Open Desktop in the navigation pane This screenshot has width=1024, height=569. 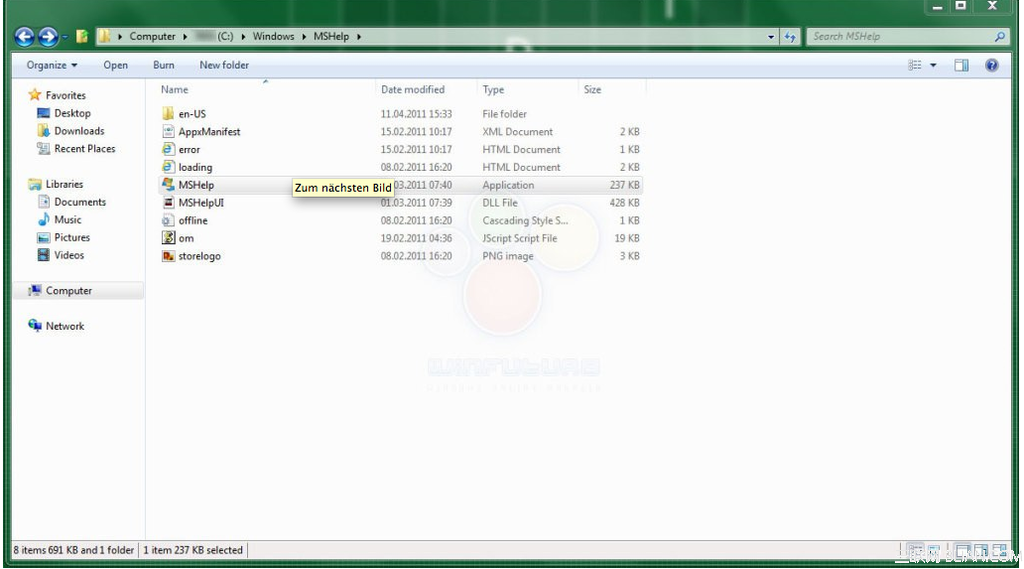tap(72, 113)
